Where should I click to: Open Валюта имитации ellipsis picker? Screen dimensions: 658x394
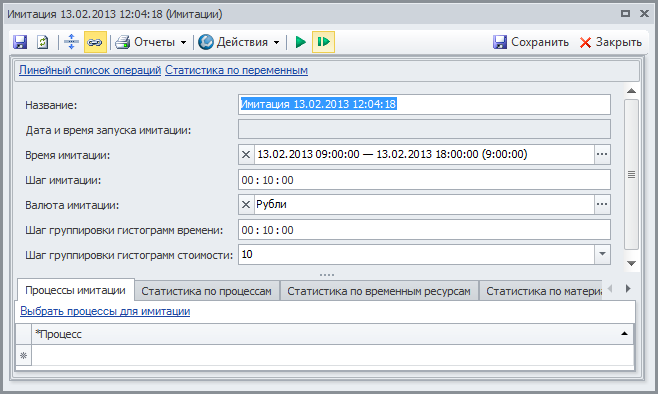click(602, 205)
